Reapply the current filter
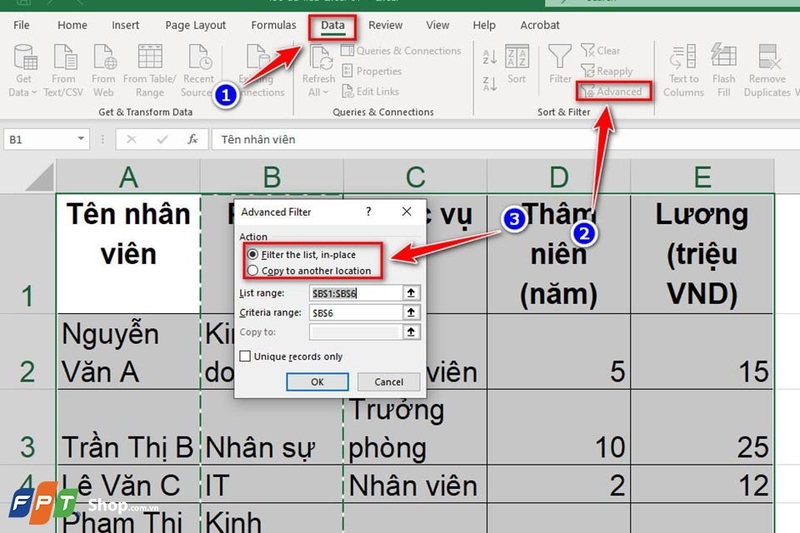This screenshot has height=533, width=800. (x=607, y=71)
